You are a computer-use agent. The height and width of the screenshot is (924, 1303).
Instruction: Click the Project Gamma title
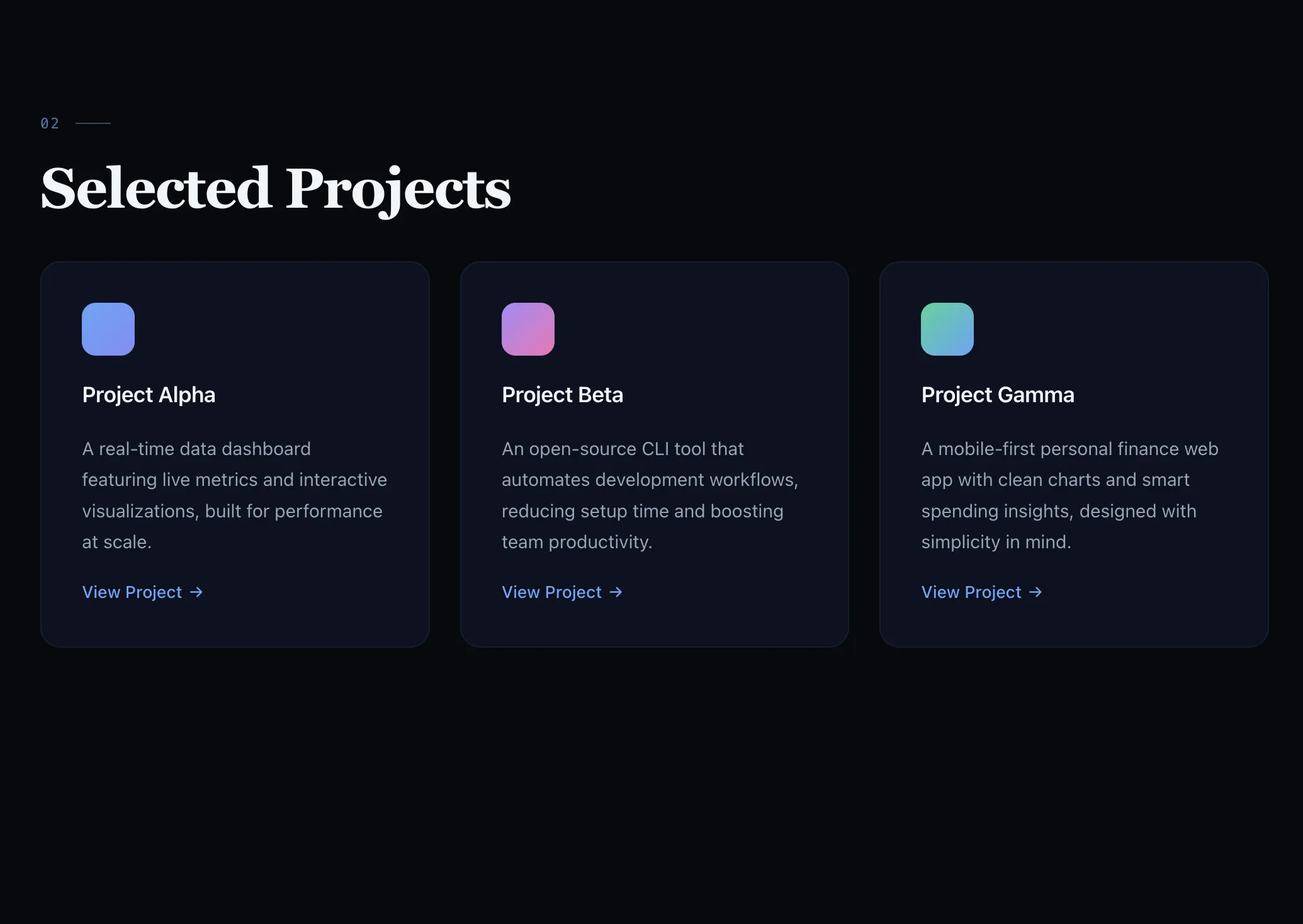998,395
